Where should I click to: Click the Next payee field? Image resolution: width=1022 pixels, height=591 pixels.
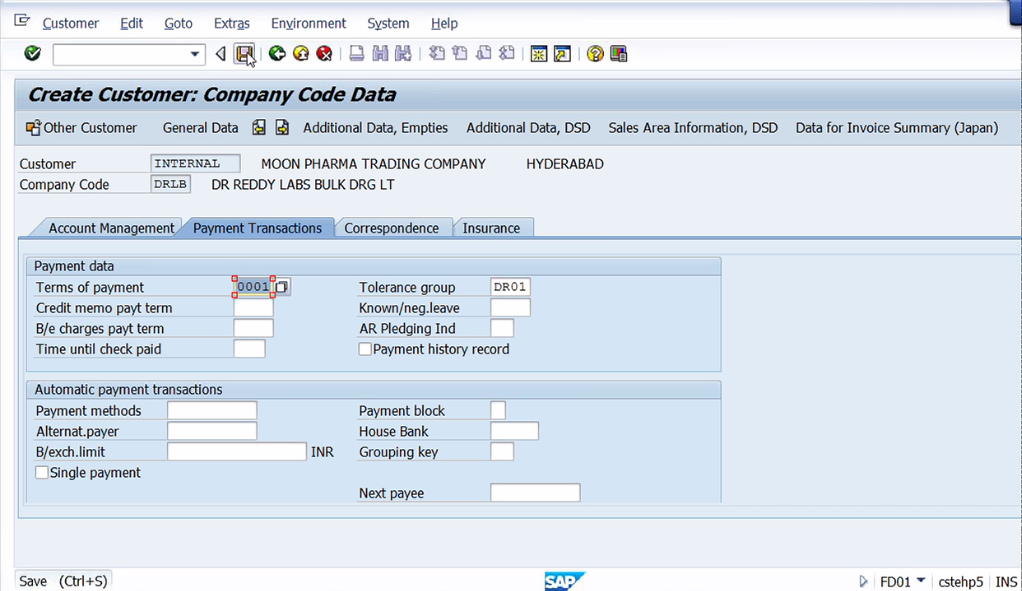[535, 493]
